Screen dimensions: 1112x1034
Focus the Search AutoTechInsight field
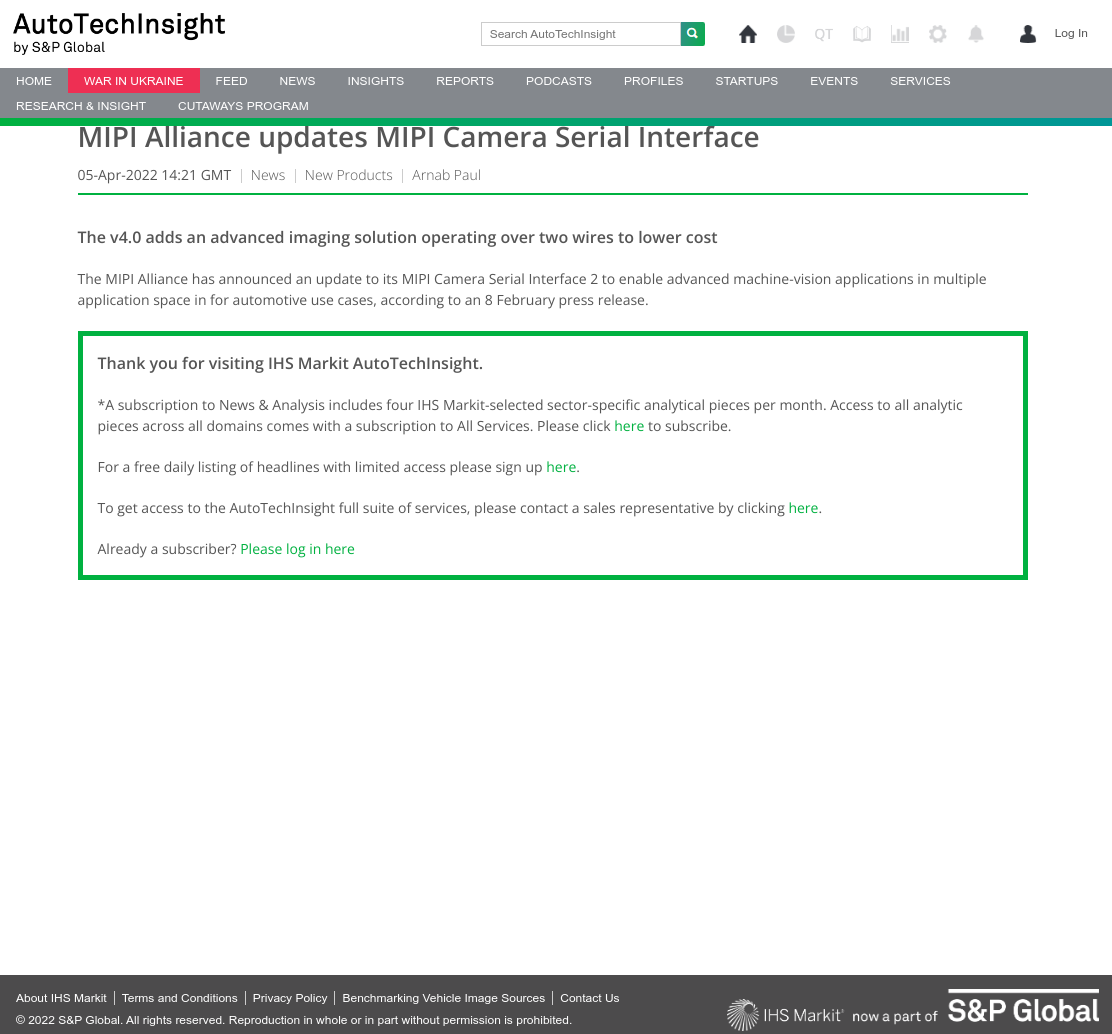[581, 34]
